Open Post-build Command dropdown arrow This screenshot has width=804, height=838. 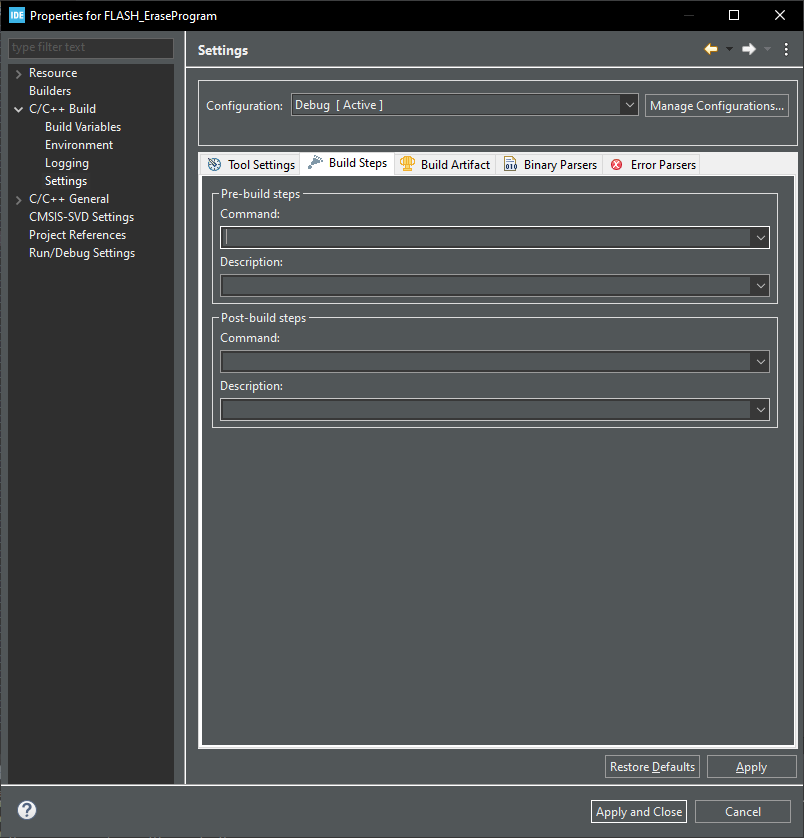click(760, 362)
